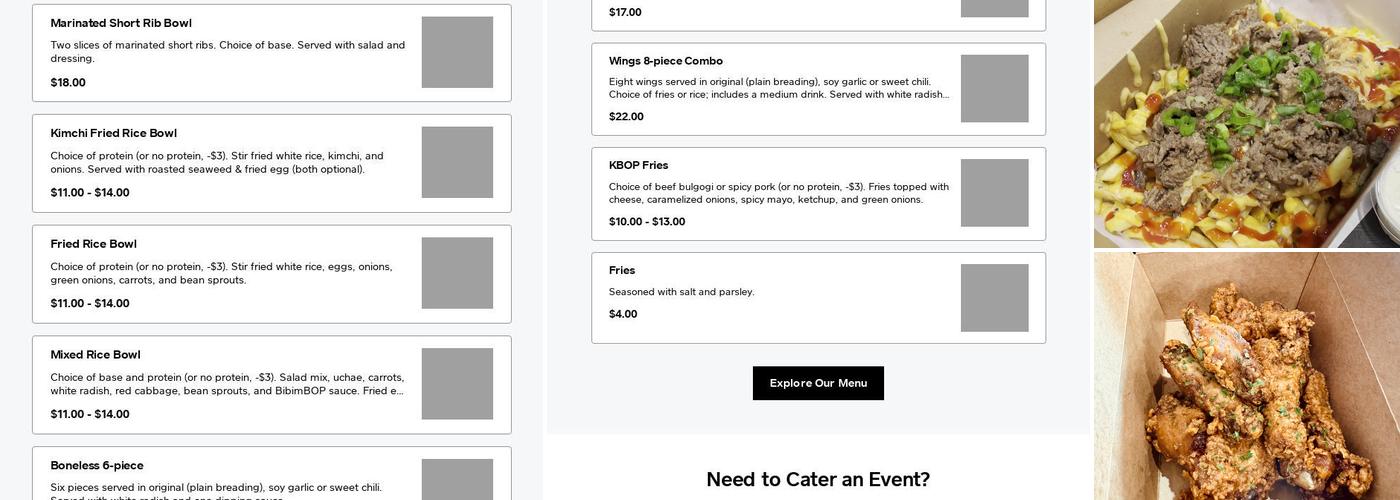Viewport: 1400px width, 500px height.
Task: View Marinated Short Rib Bowl thumbnail image
Action: [x=457, y=52]
